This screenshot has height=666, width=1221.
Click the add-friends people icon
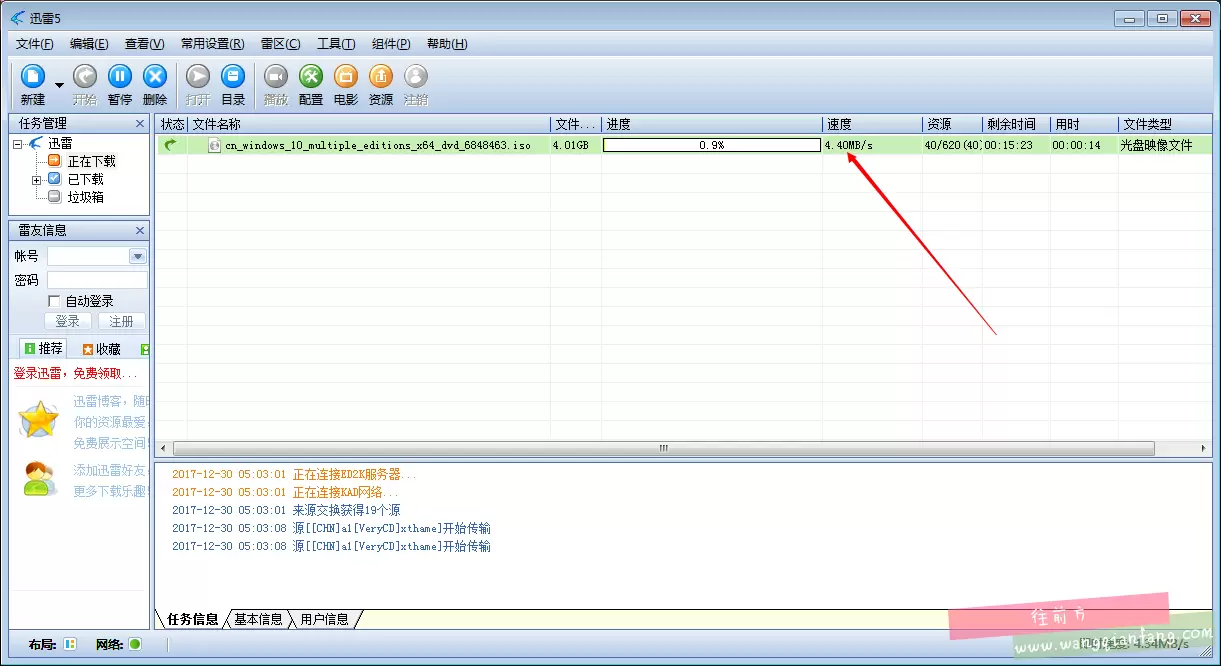pyautogui.click(x=40, y=479)
